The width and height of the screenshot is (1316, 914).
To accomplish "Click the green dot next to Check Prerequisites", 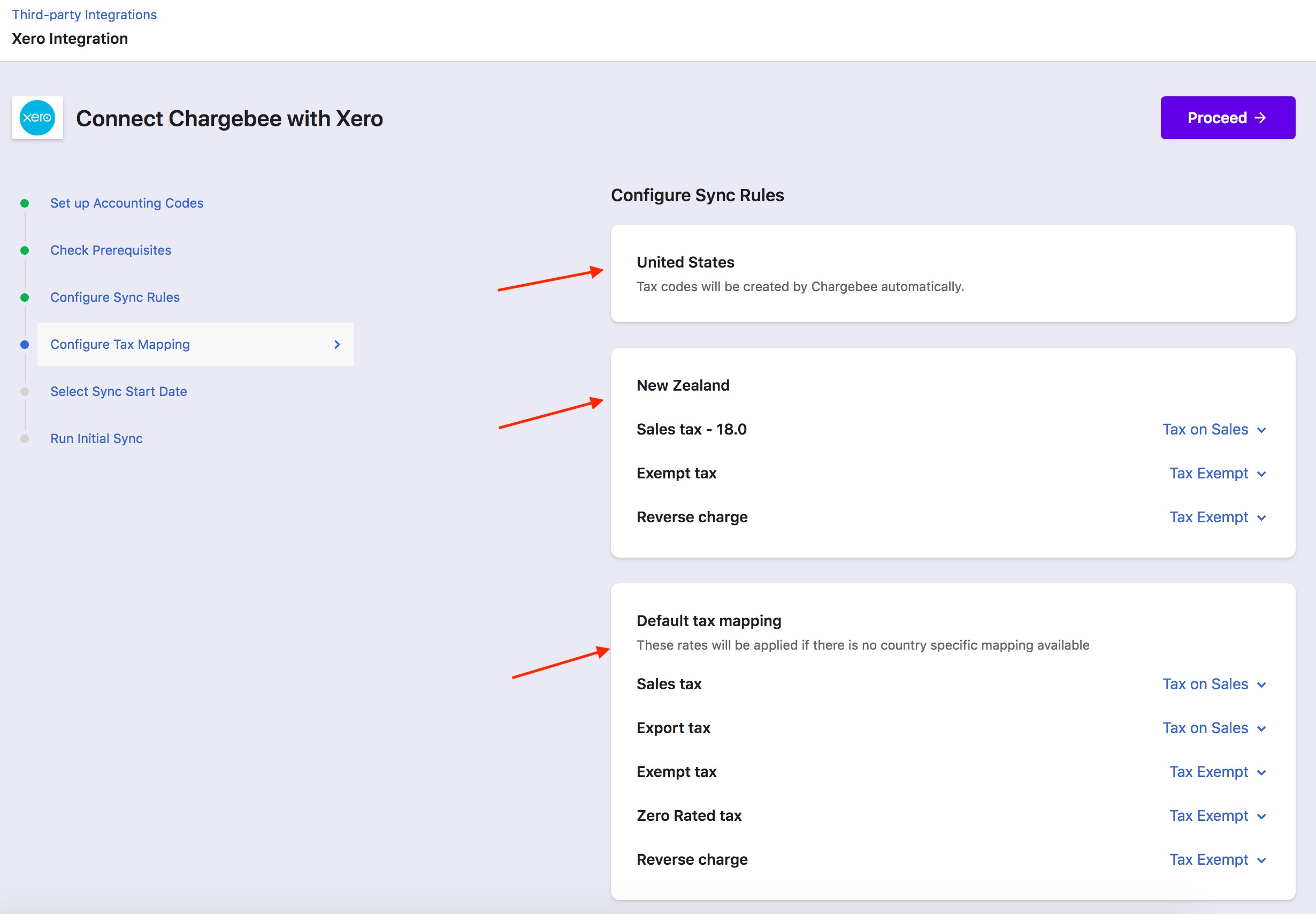I will click(24, 250).
